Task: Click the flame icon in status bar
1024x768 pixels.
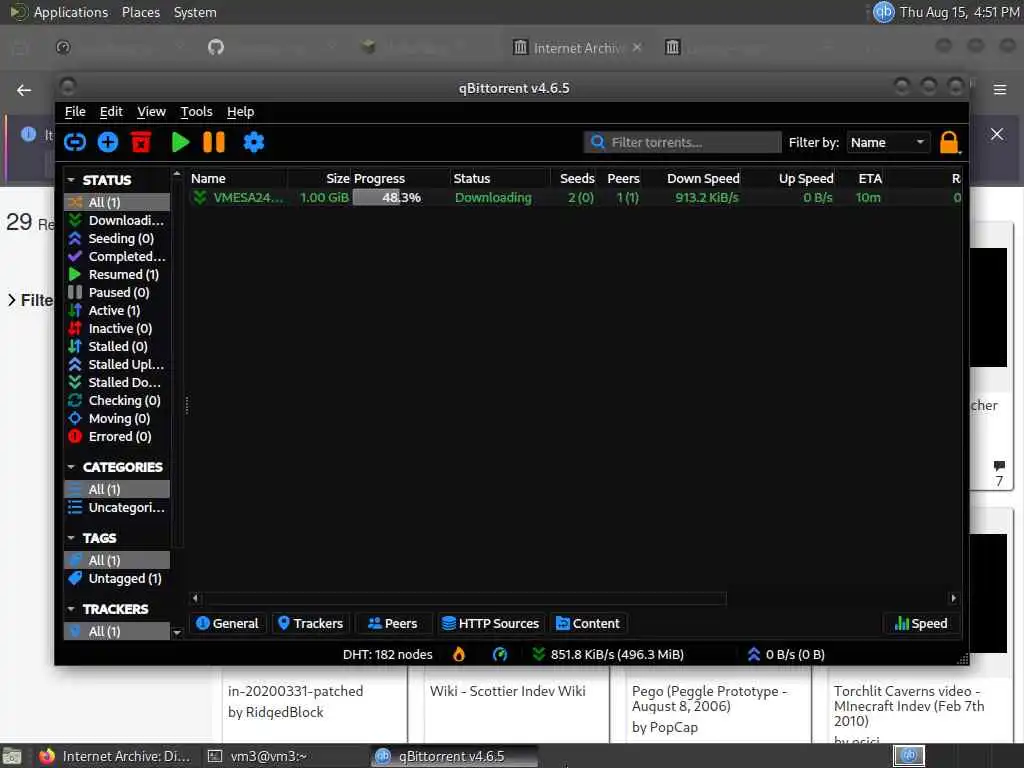Action: point(459,654)
